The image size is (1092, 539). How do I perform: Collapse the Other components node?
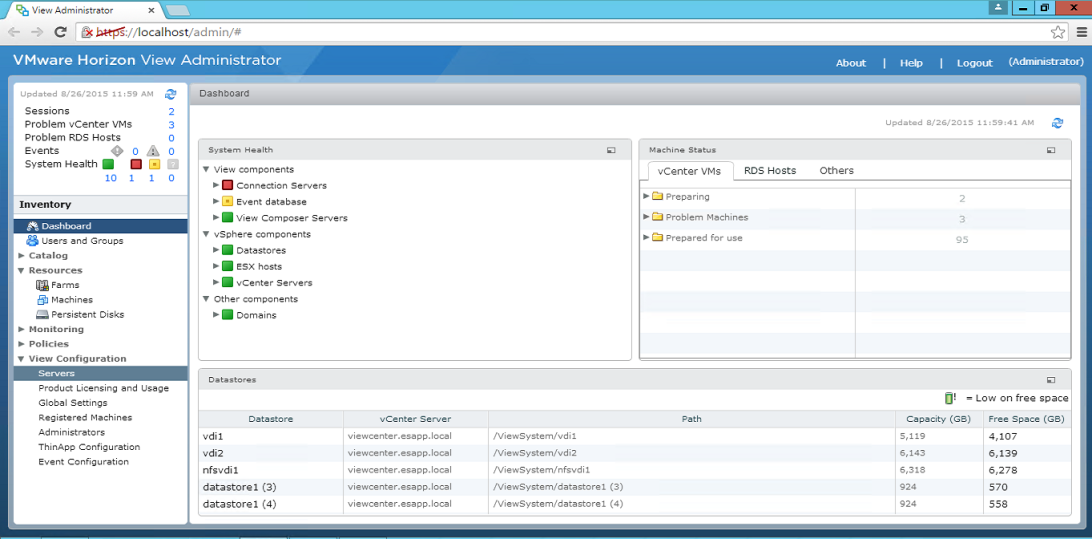pos(206,299)
